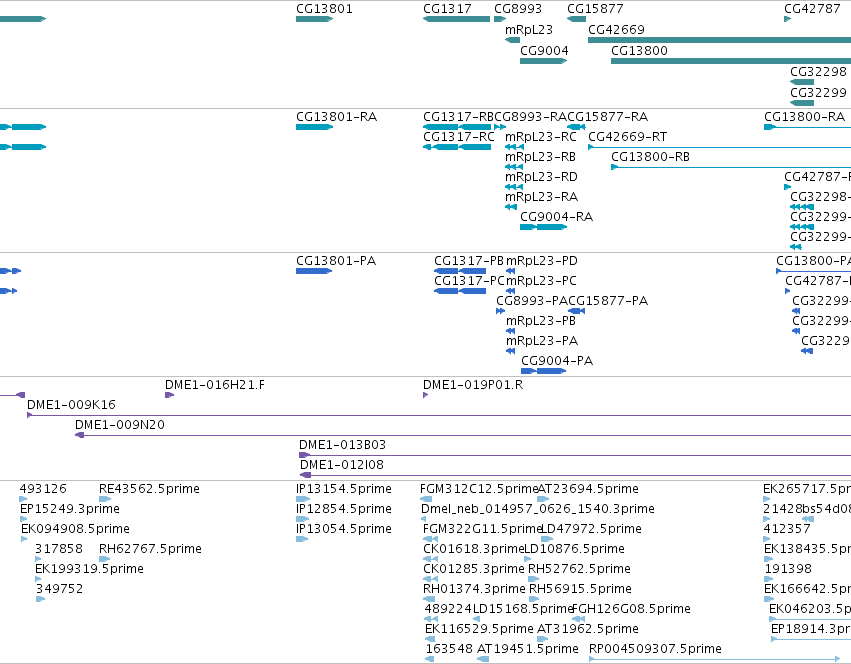Screen dimensions: 851x664
Task: Click the CG1317-PB protein label
Action: (469, 261)
